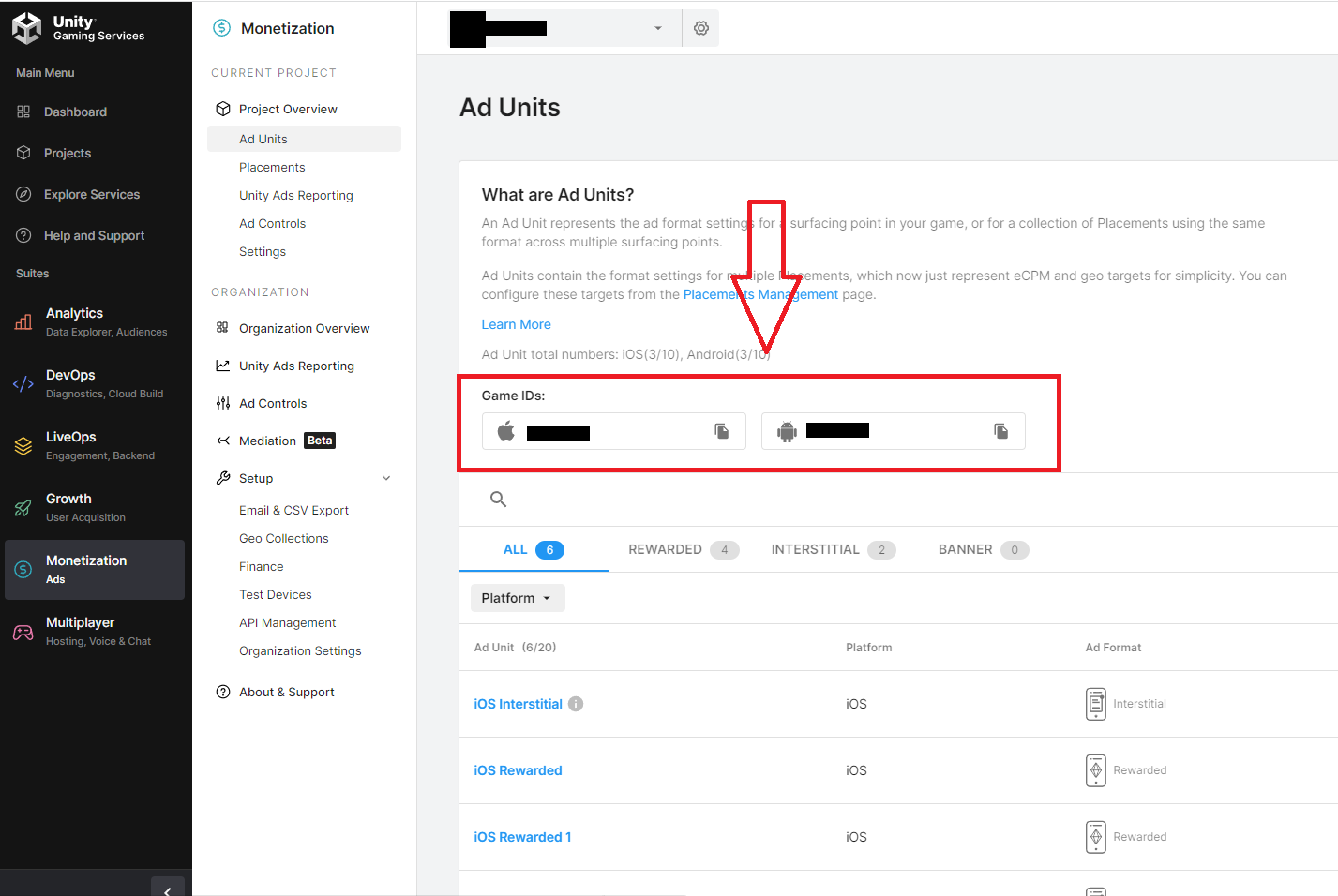Viewport: 1338px width, 896px height.
Task: Switch to the INTERSTITIAL tab
Action: pos(834,549)
